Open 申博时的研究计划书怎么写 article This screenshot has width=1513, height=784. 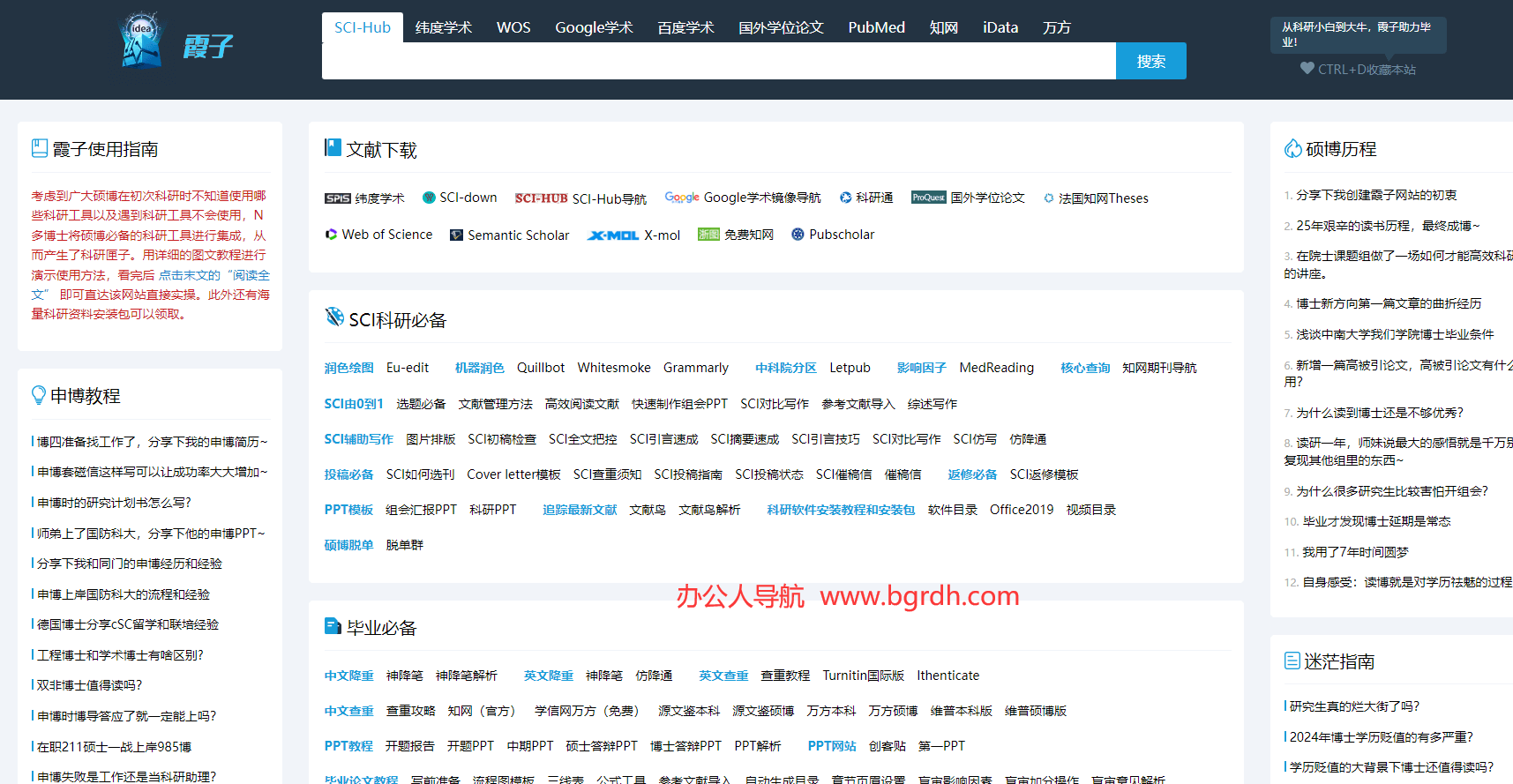tap(114, 503)
